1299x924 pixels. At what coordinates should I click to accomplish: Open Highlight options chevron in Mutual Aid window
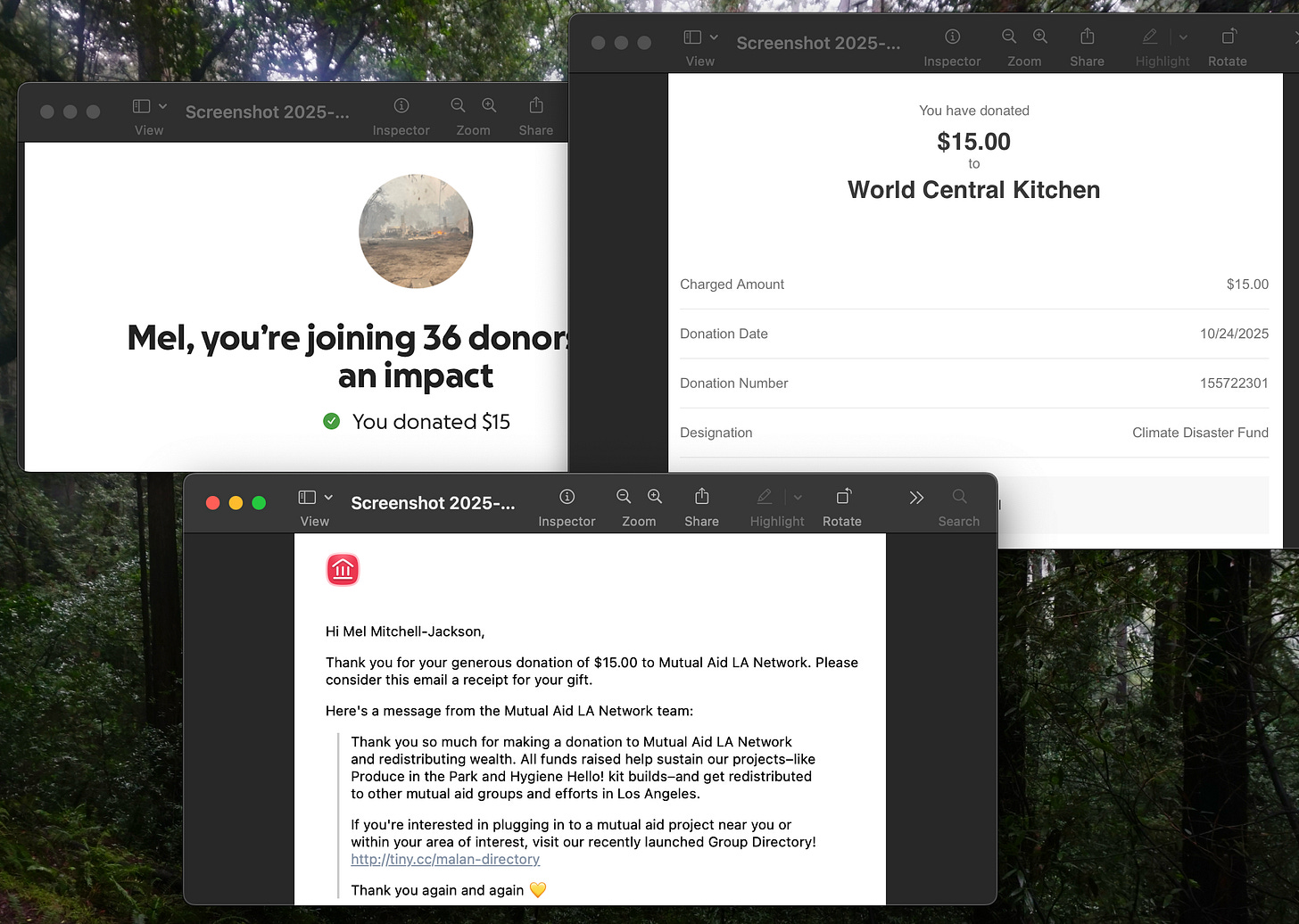(798, 498)
